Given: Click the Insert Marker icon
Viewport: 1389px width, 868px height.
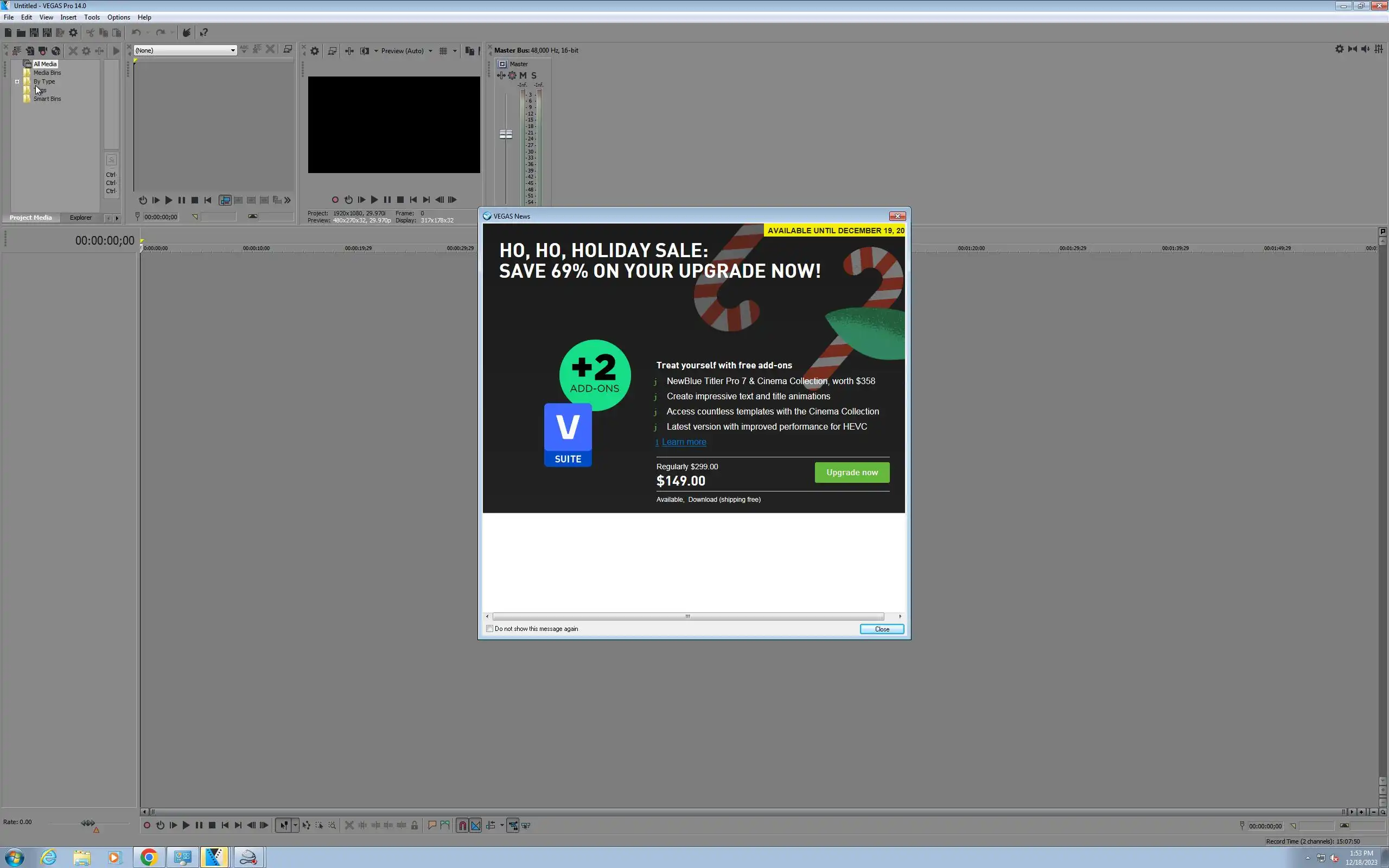Looking at the screenshot, I should (432, 826).
